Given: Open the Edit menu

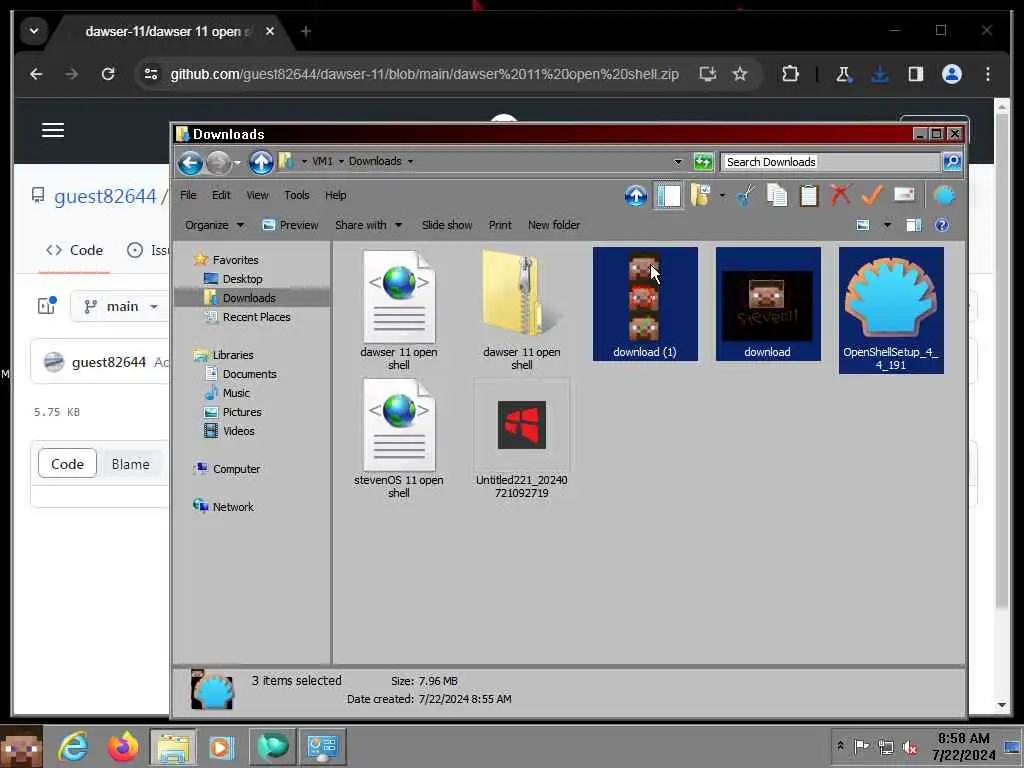Looking at the screenshot, I should coord(221,195).
